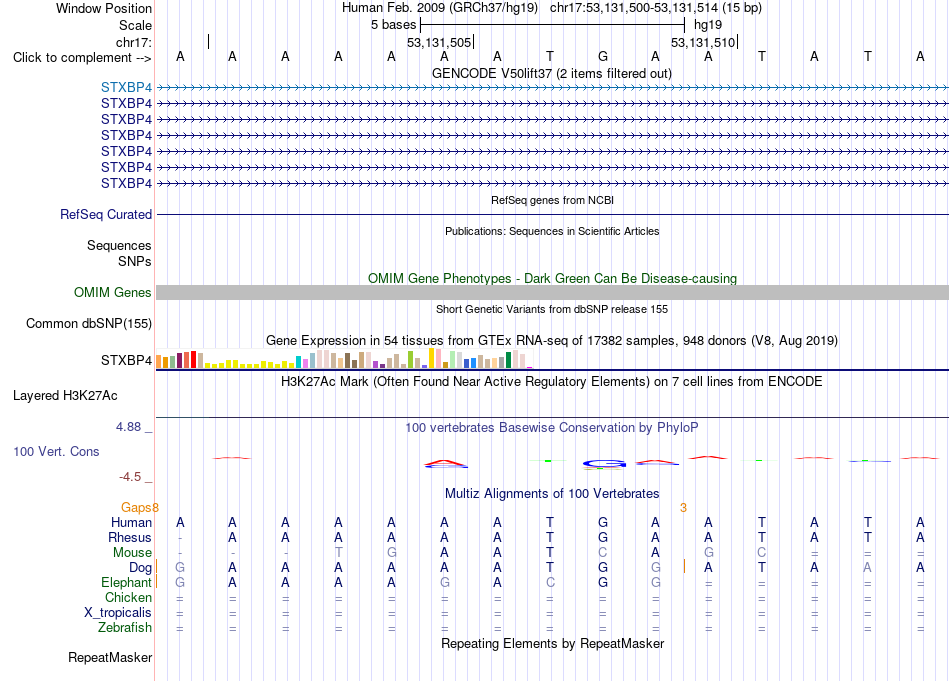Click the RefSeq Curated horizontal gene line
950x681 pixels.
pyautogui.click(x=552, y=214)
